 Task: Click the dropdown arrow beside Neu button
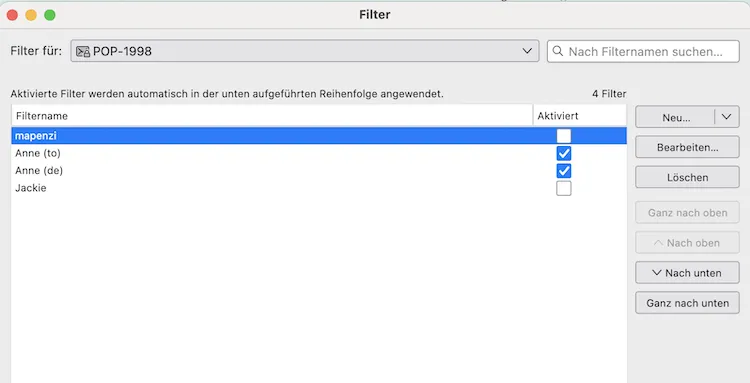coord(727,117)
